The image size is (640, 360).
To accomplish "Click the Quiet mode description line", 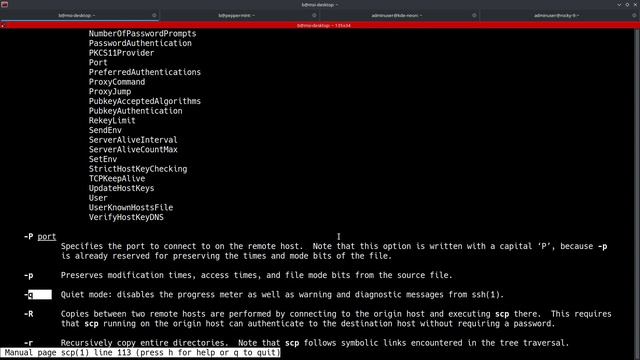I will pyautogui.click(x=282, y=295).
